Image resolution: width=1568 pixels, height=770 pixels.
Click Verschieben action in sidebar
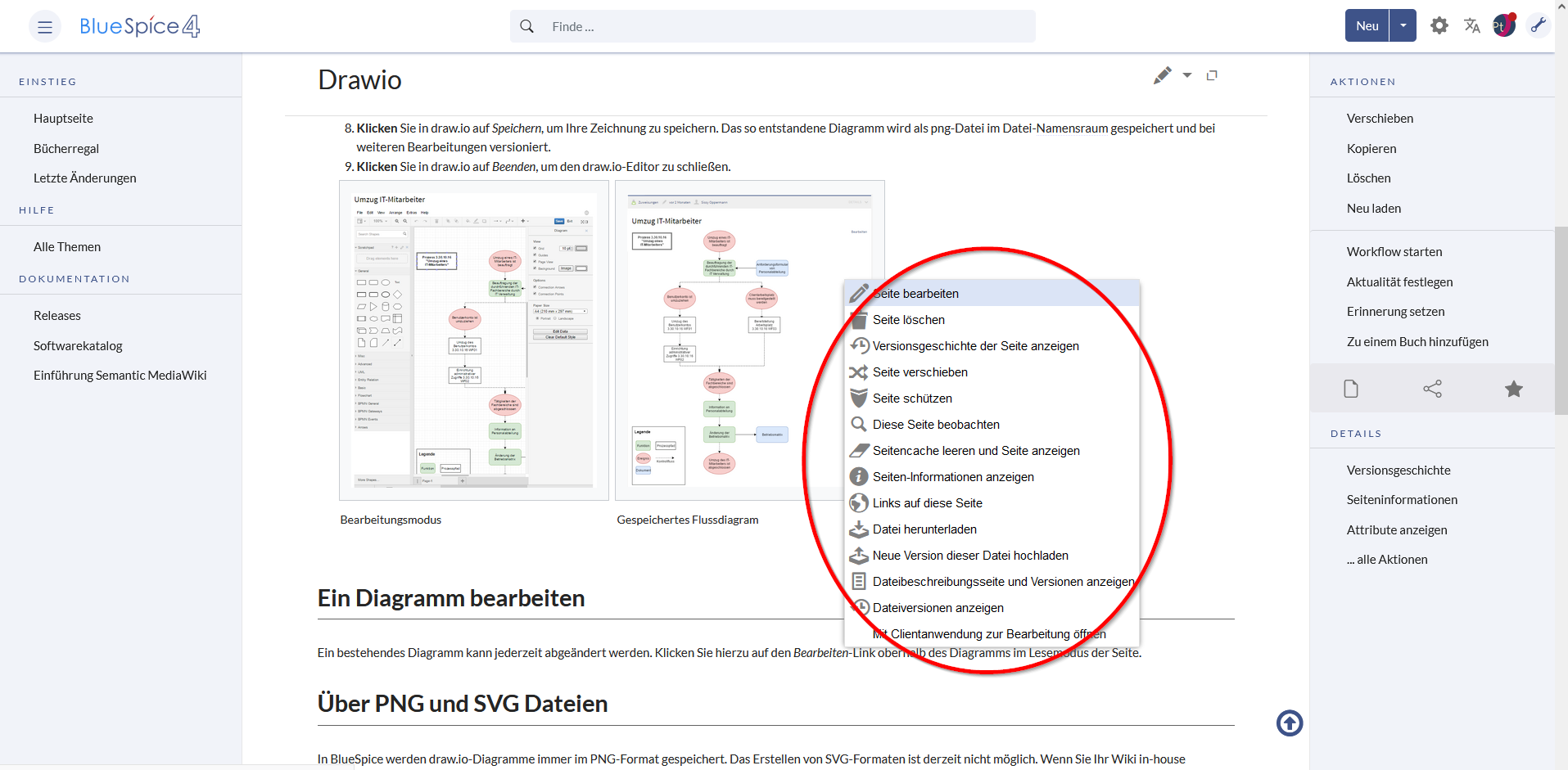click(1380, 119)
